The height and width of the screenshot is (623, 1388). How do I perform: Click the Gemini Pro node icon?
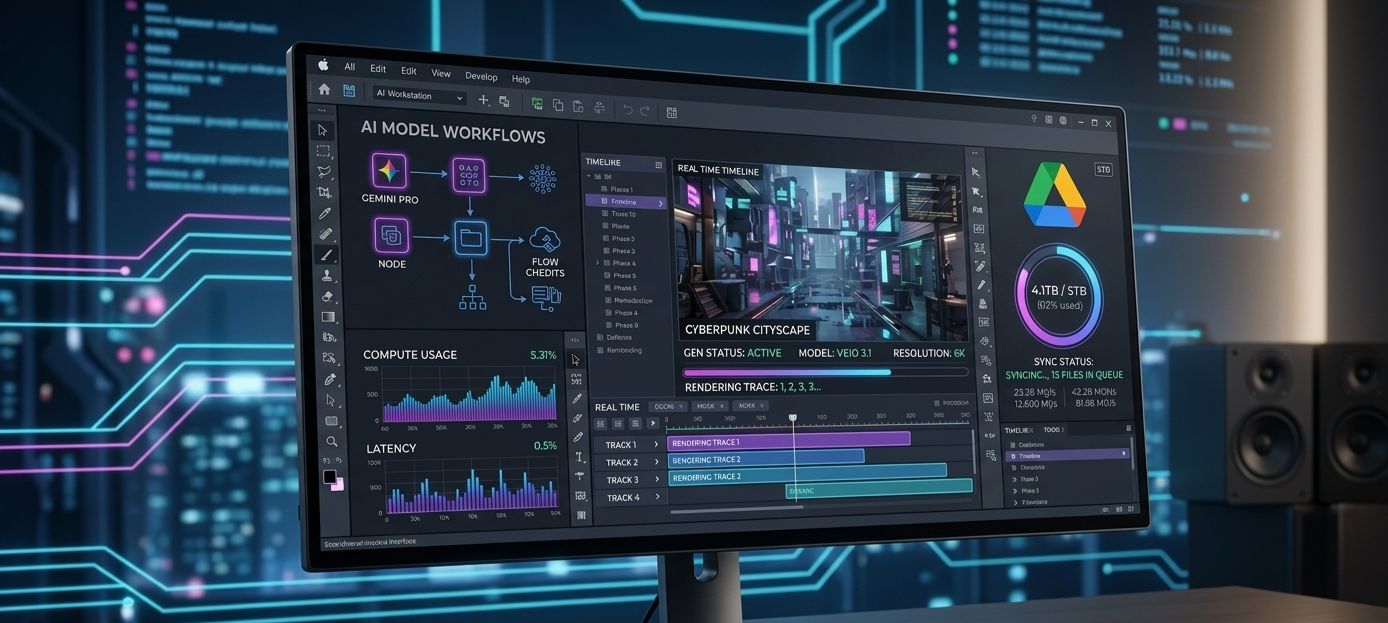[389, 170]
